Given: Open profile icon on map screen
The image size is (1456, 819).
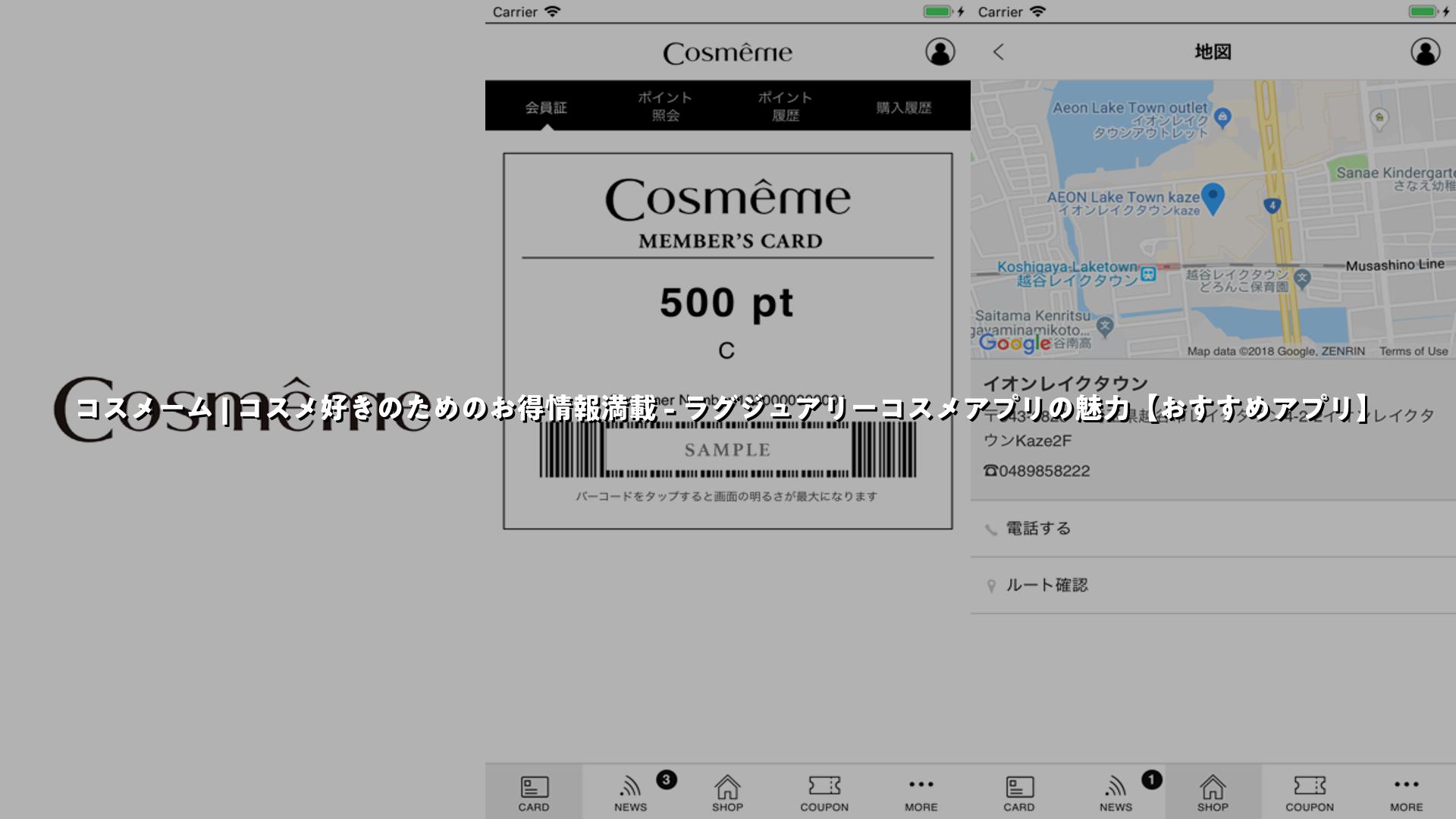Looking at the screenshot, I should point(1425,52).
